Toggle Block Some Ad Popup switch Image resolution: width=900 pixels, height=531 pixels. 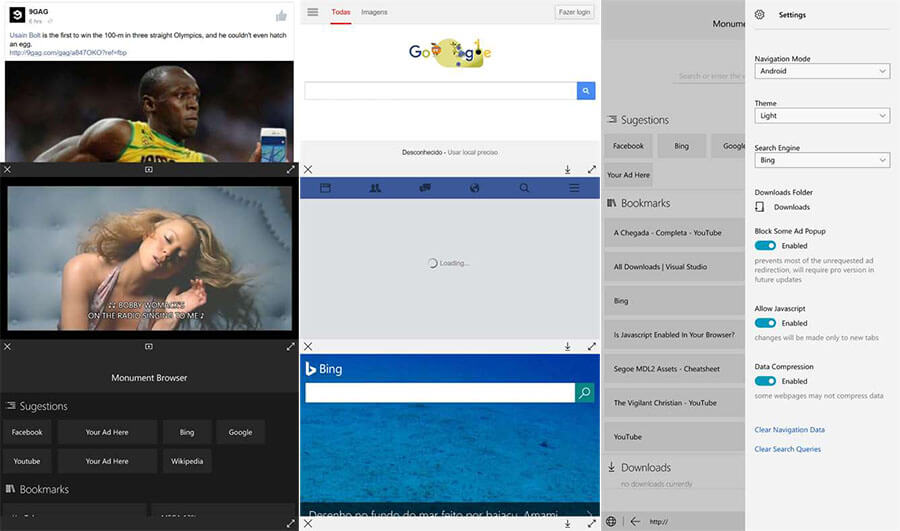pos(765,246)
